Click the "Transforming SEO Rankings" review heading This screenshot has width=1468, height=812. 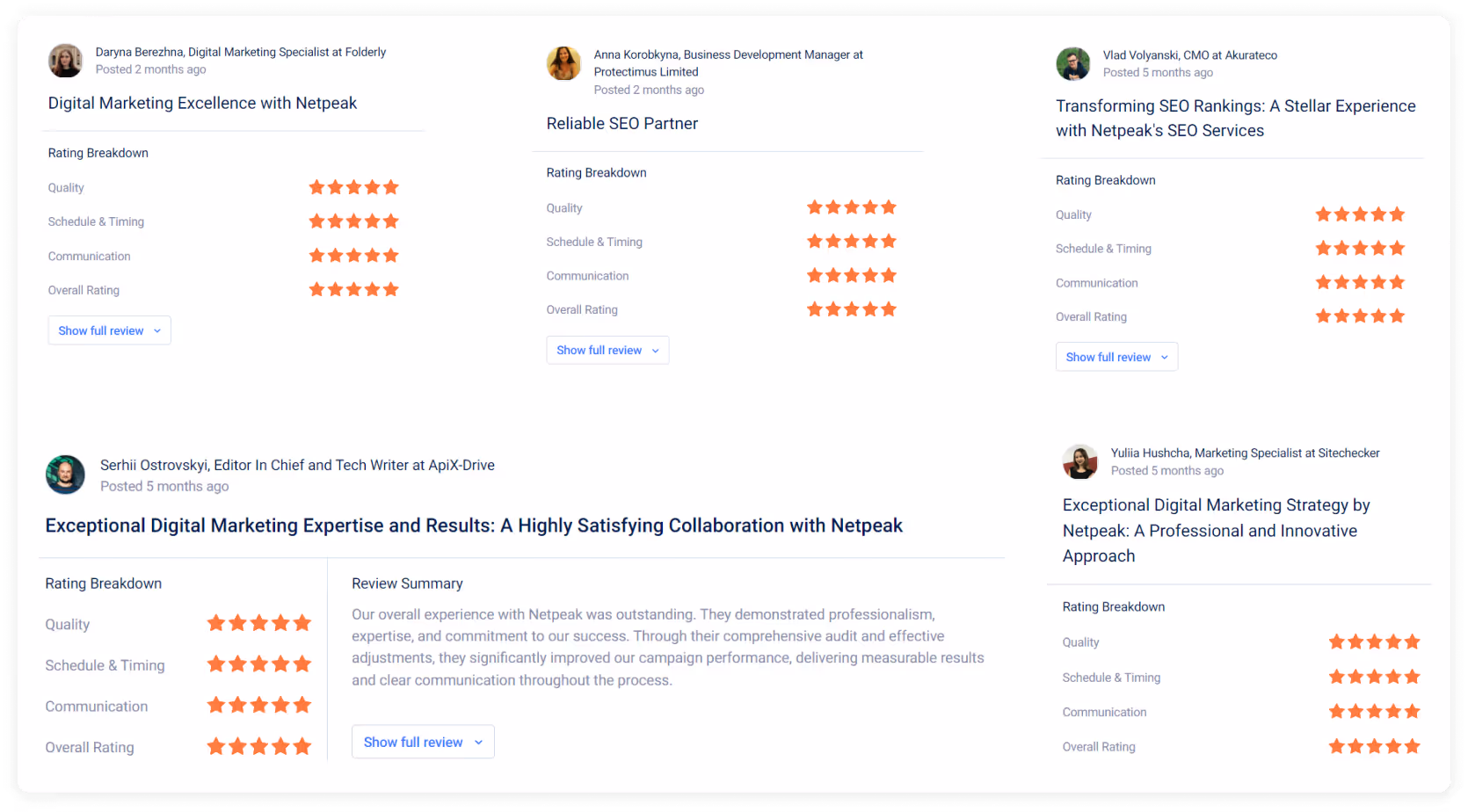[x=1235, y=118]
